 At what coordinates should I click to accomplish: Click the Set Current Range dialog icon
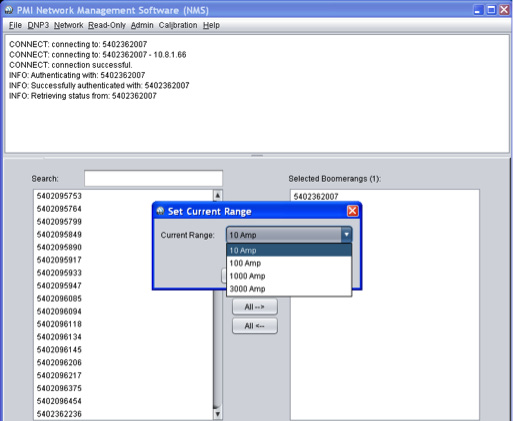pos(160,211)
